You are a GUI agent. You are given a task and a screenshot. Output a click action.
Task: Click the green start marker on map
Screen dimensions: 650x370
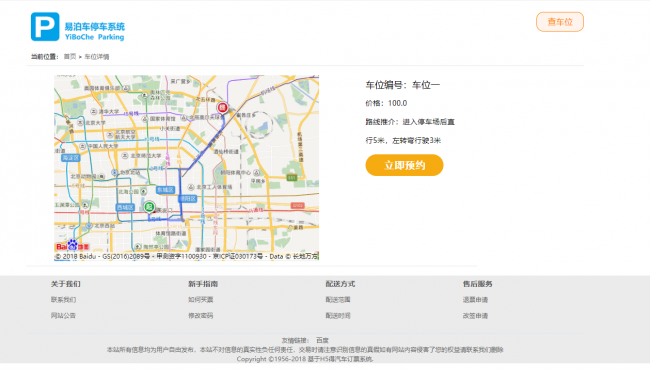click(x=149, y=206)
